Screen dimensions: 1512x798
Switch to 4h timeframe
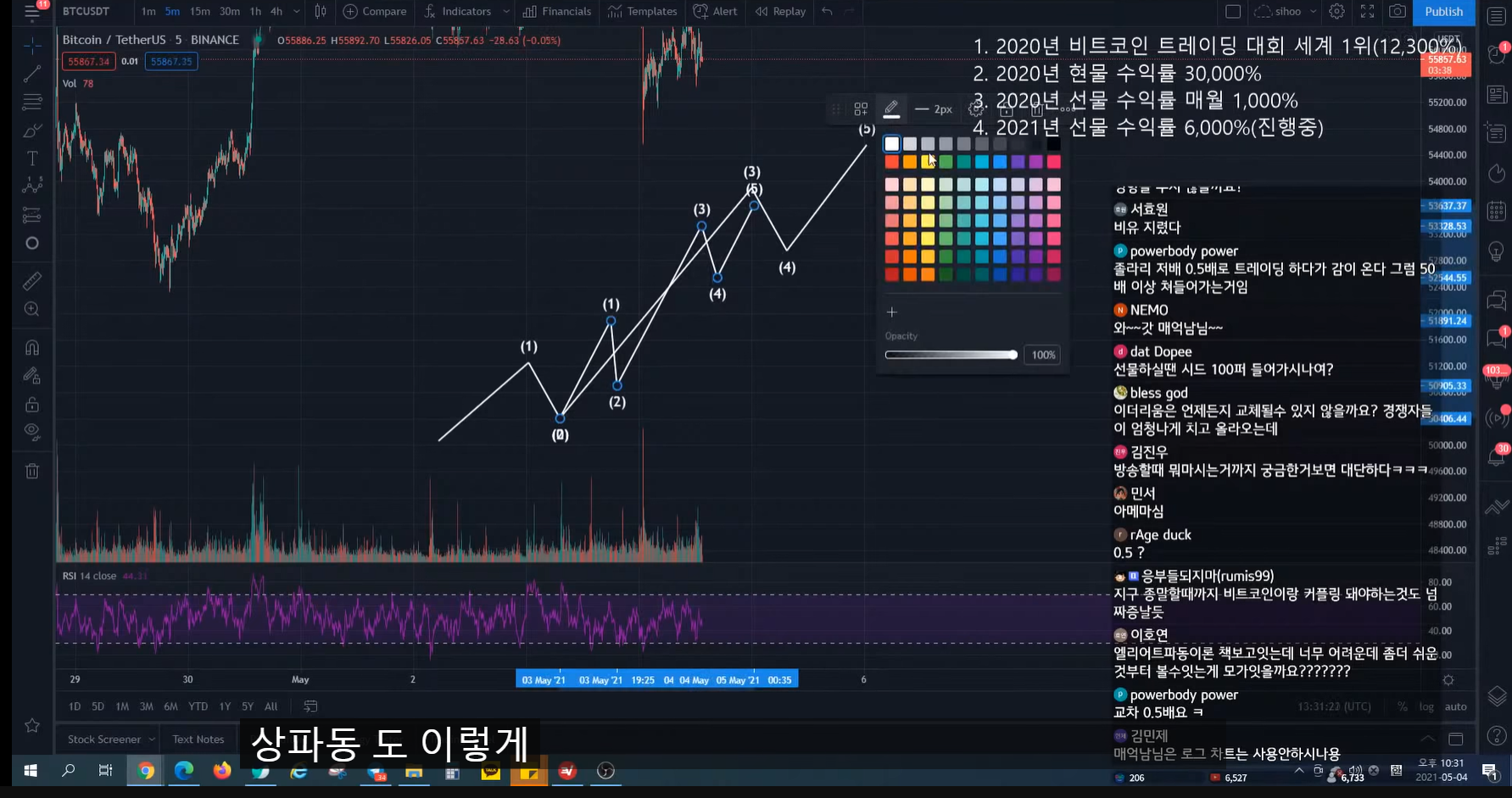(x=276, y=12)
